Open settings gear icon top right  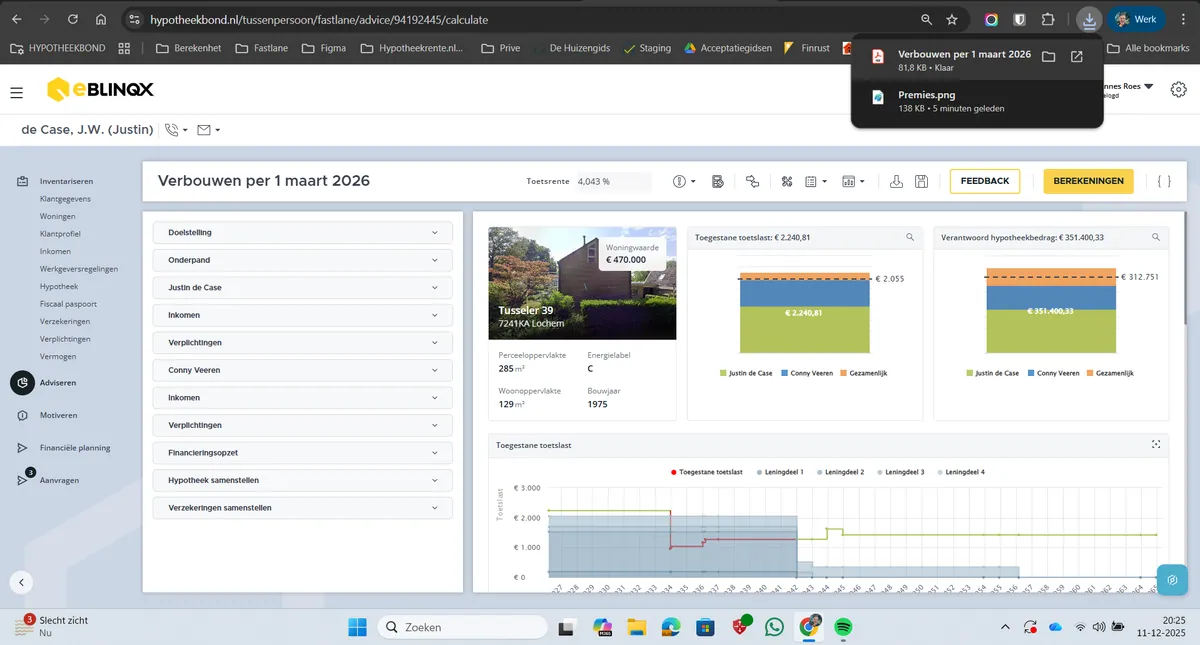(1178, 90)
